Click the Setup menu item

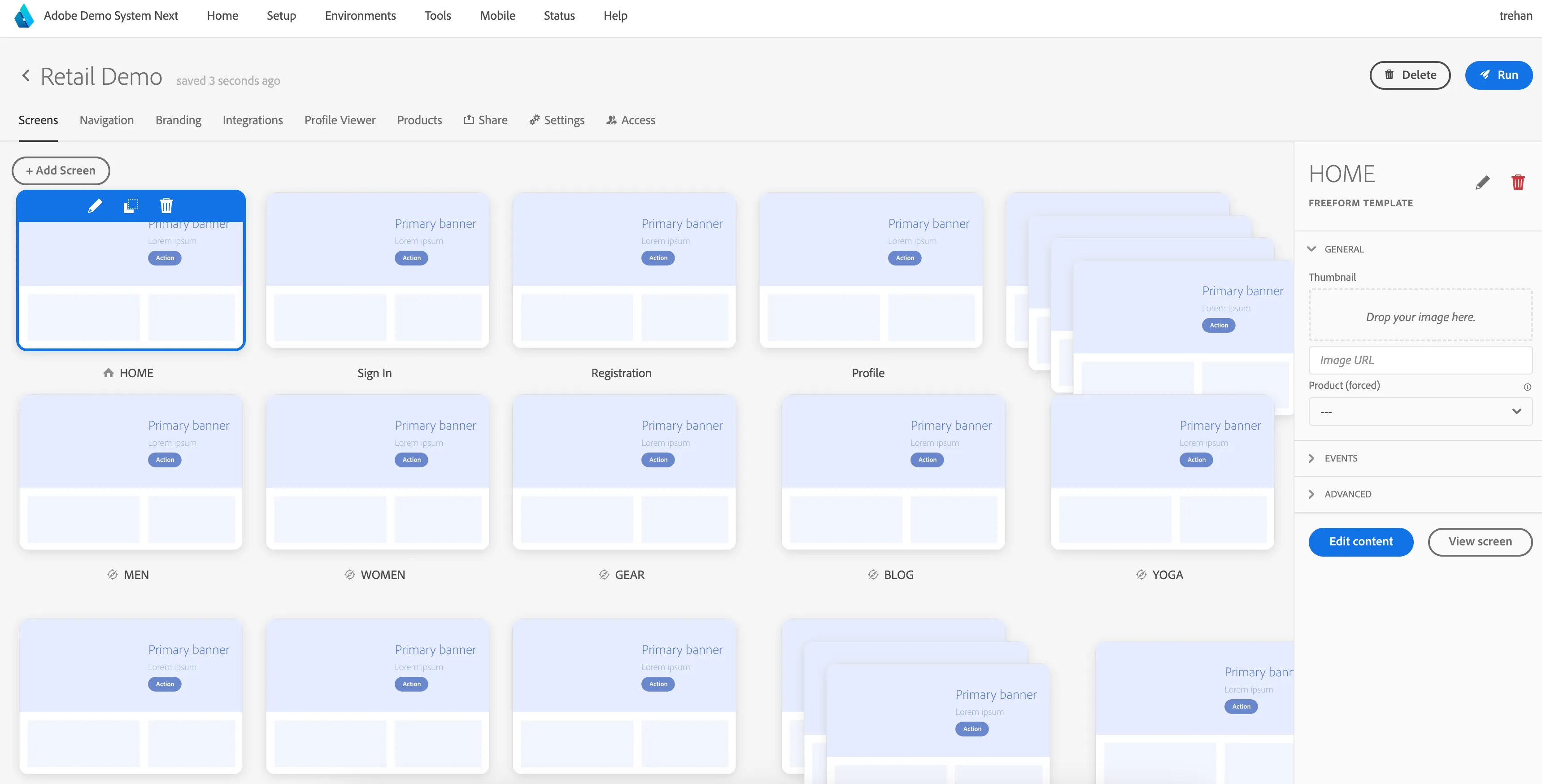point(281,16)
